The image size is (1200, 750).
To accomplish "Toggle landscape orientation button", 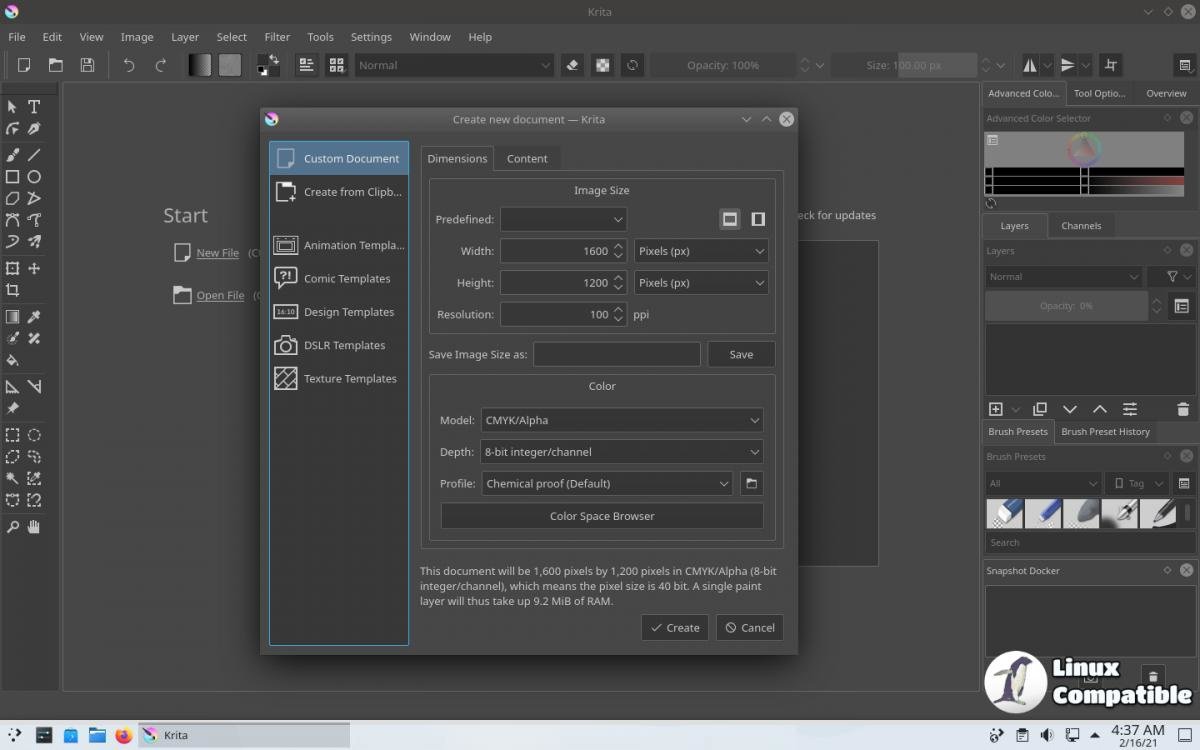I will pyautogui.click(x=730, y=219).
